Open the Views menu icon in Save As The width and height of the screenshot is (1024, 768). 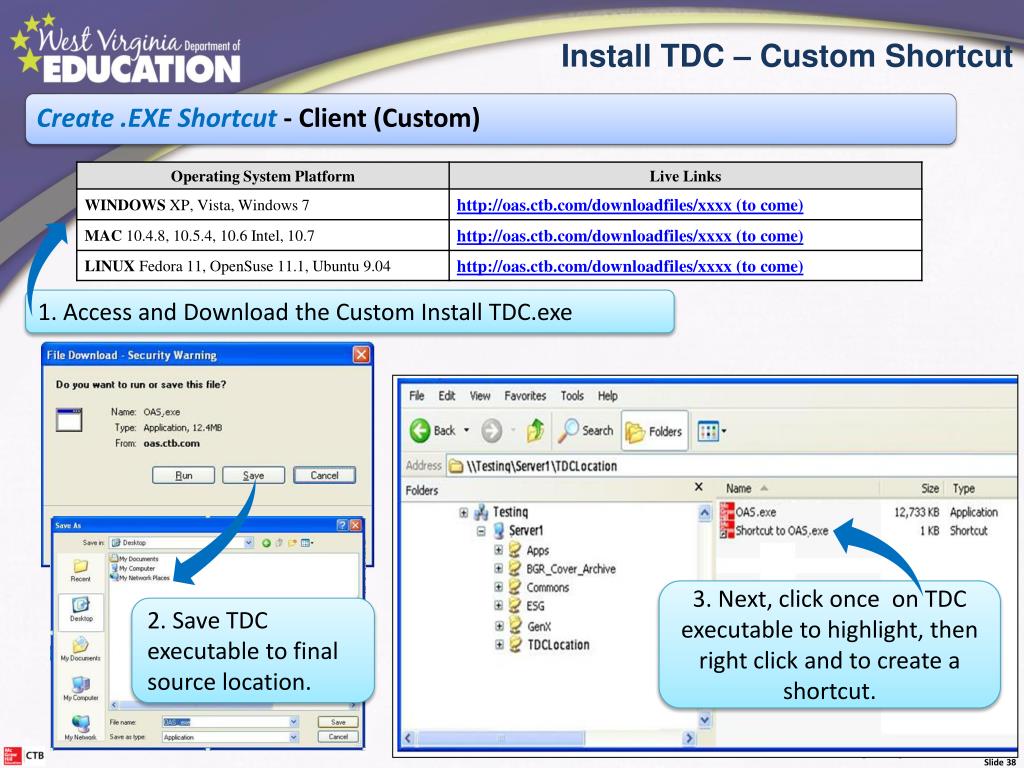click(x=306, y=543)
